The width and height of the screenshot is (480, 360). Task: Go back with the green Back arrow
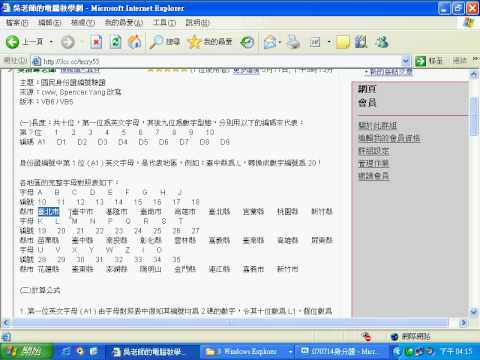[13, 42]
